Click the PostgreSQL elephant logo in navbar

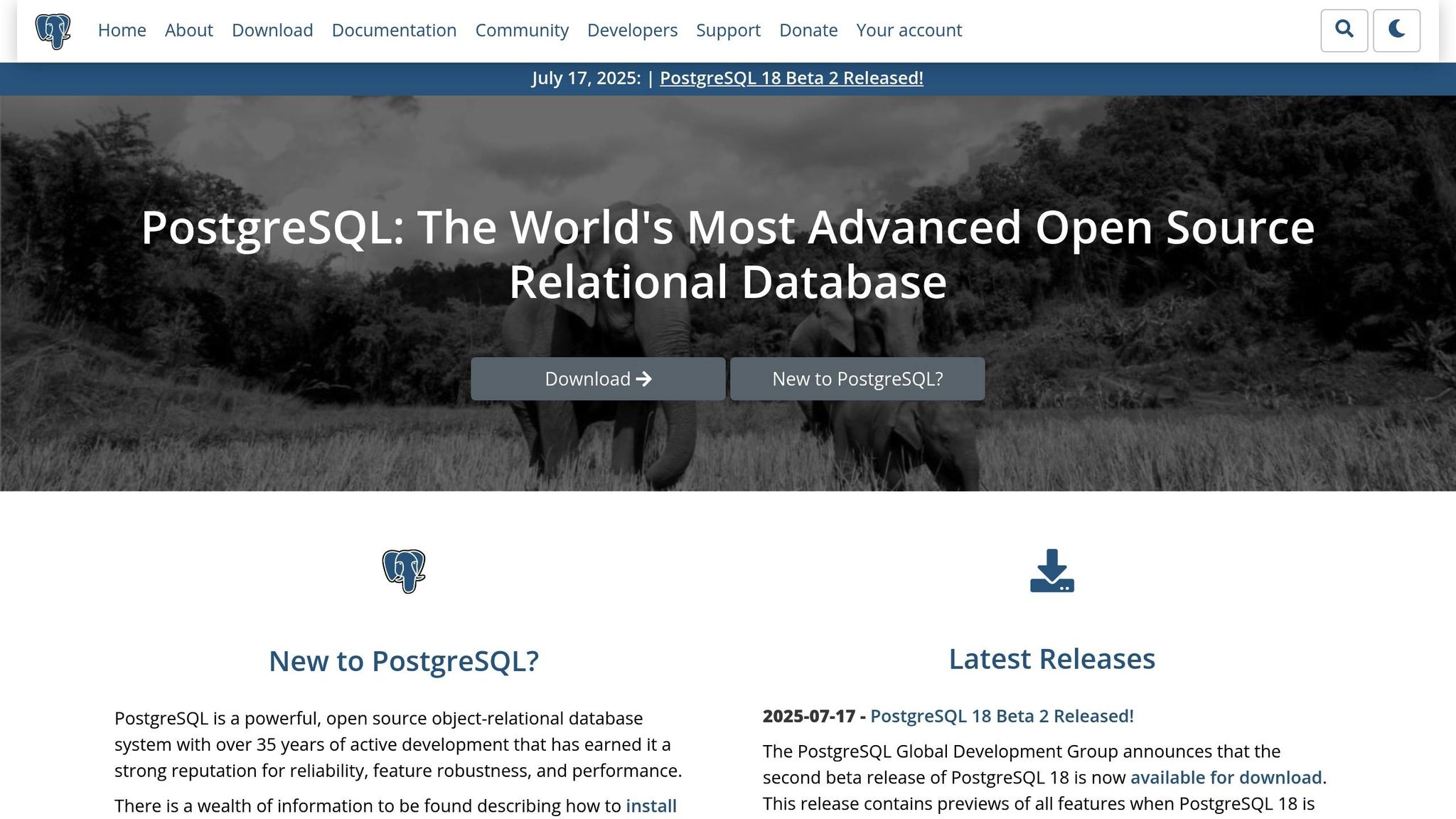pos(53,30)
